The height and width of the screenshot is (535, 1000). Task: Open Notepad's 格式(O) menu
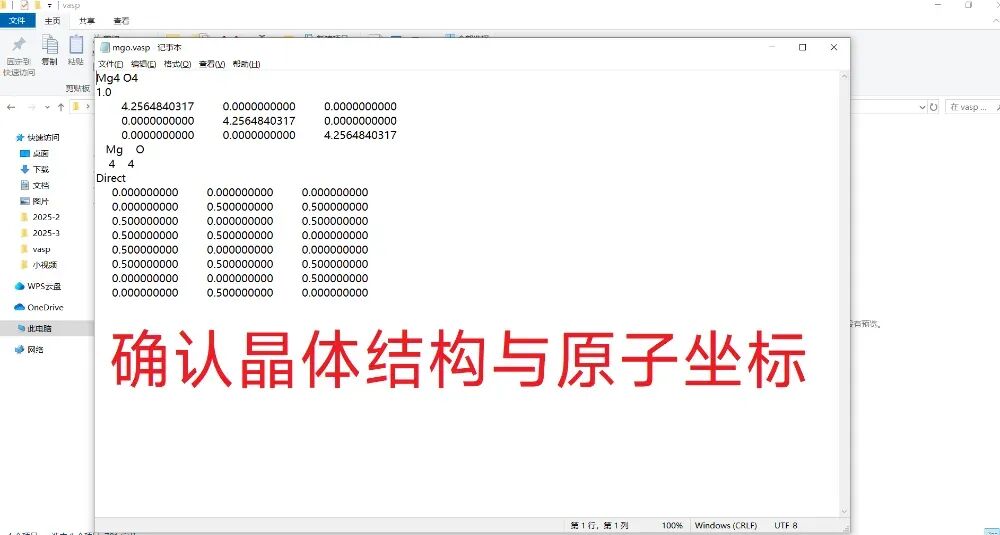point(177,64)
